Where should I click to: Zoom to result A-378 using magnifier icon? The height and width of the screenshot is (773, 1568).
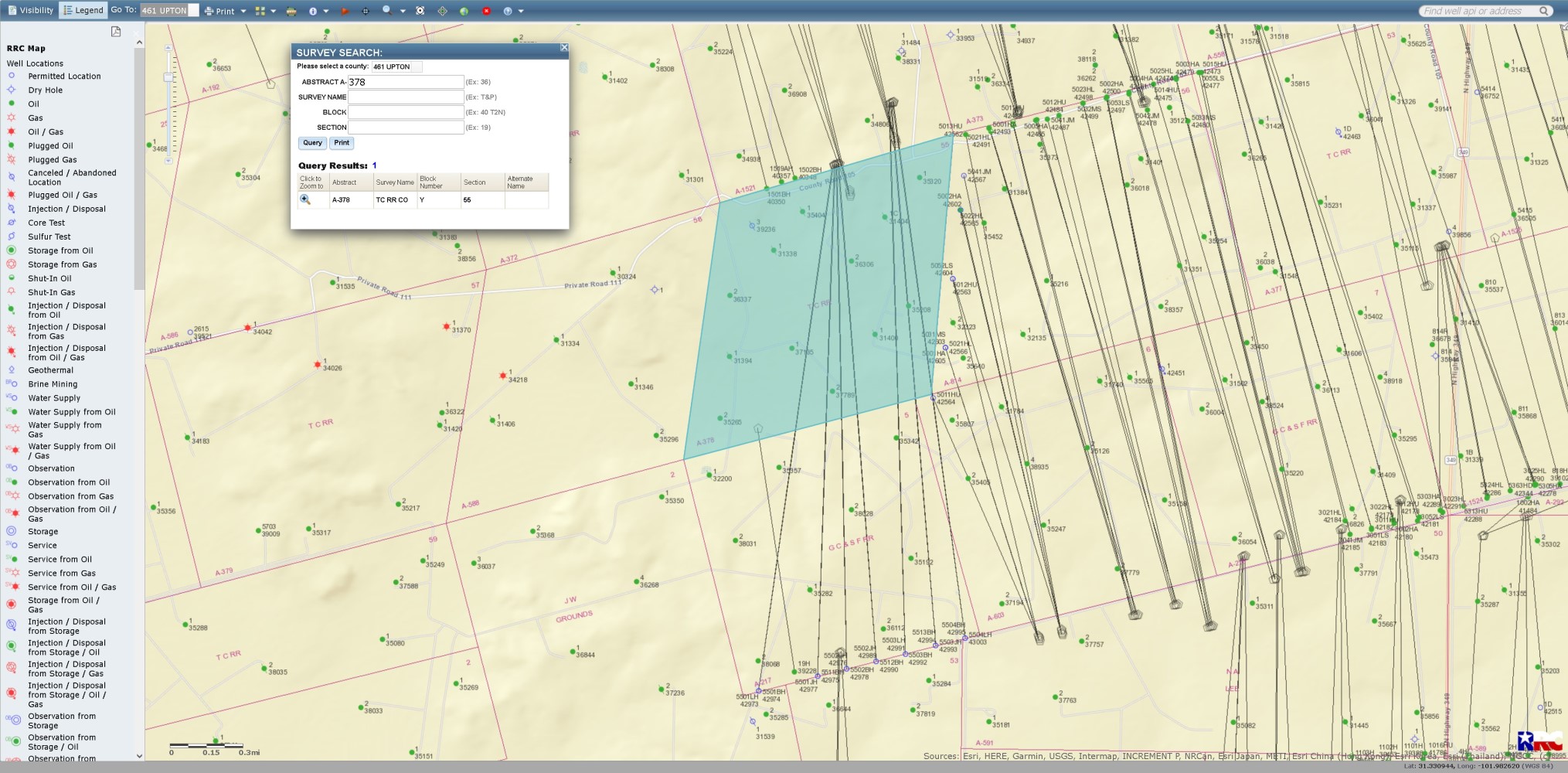tap(305, 199)
